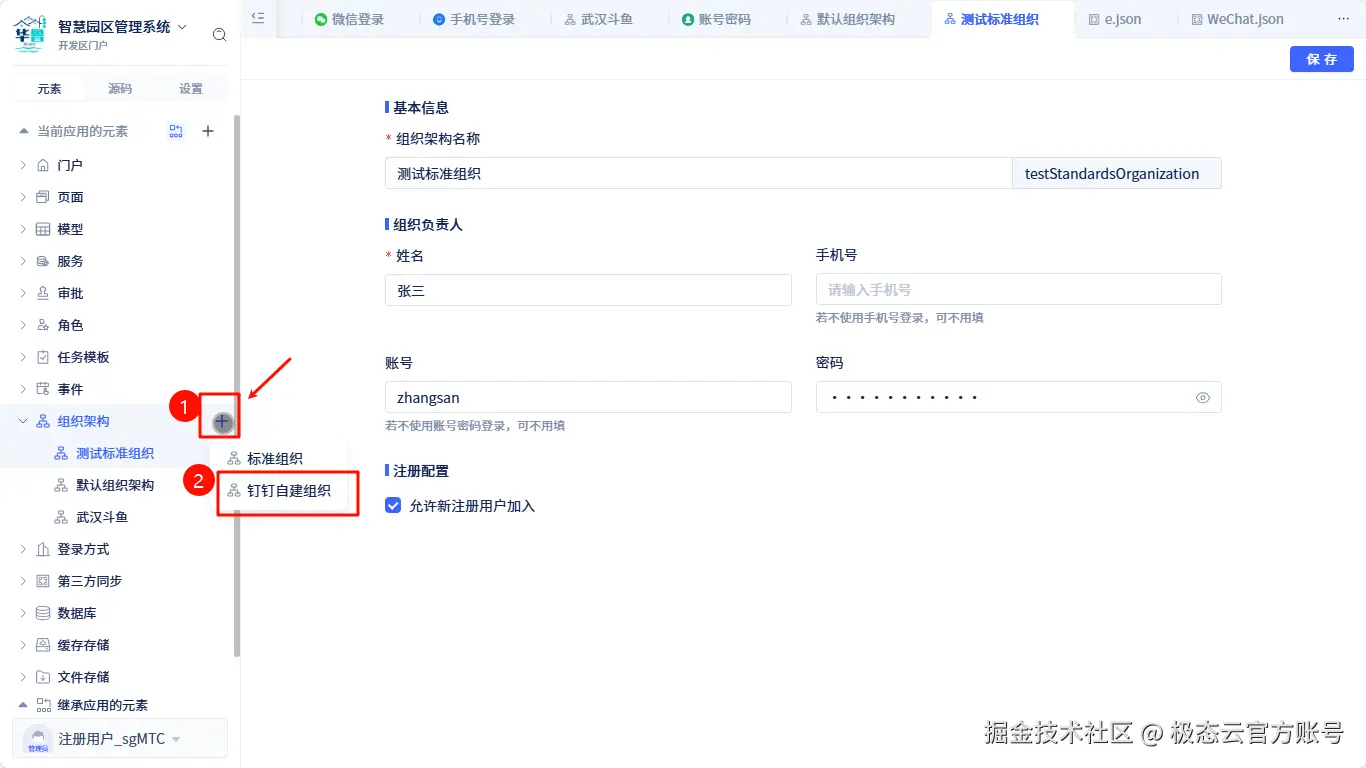Expand the 继承应用的元素 section
The height and width of the screenshot is (768, 1366).
23,705
